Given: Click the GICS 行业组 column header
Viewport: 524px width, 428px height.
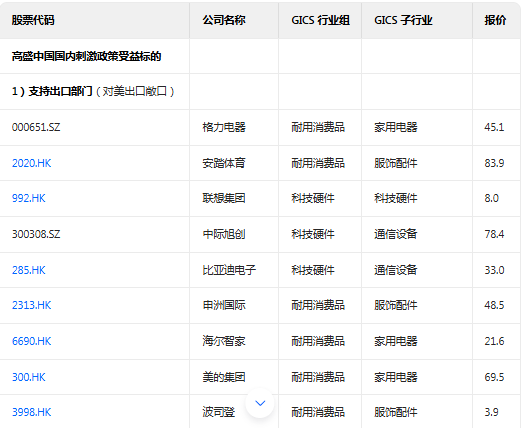Looking at the screenshot, I should tap(320, 20).
